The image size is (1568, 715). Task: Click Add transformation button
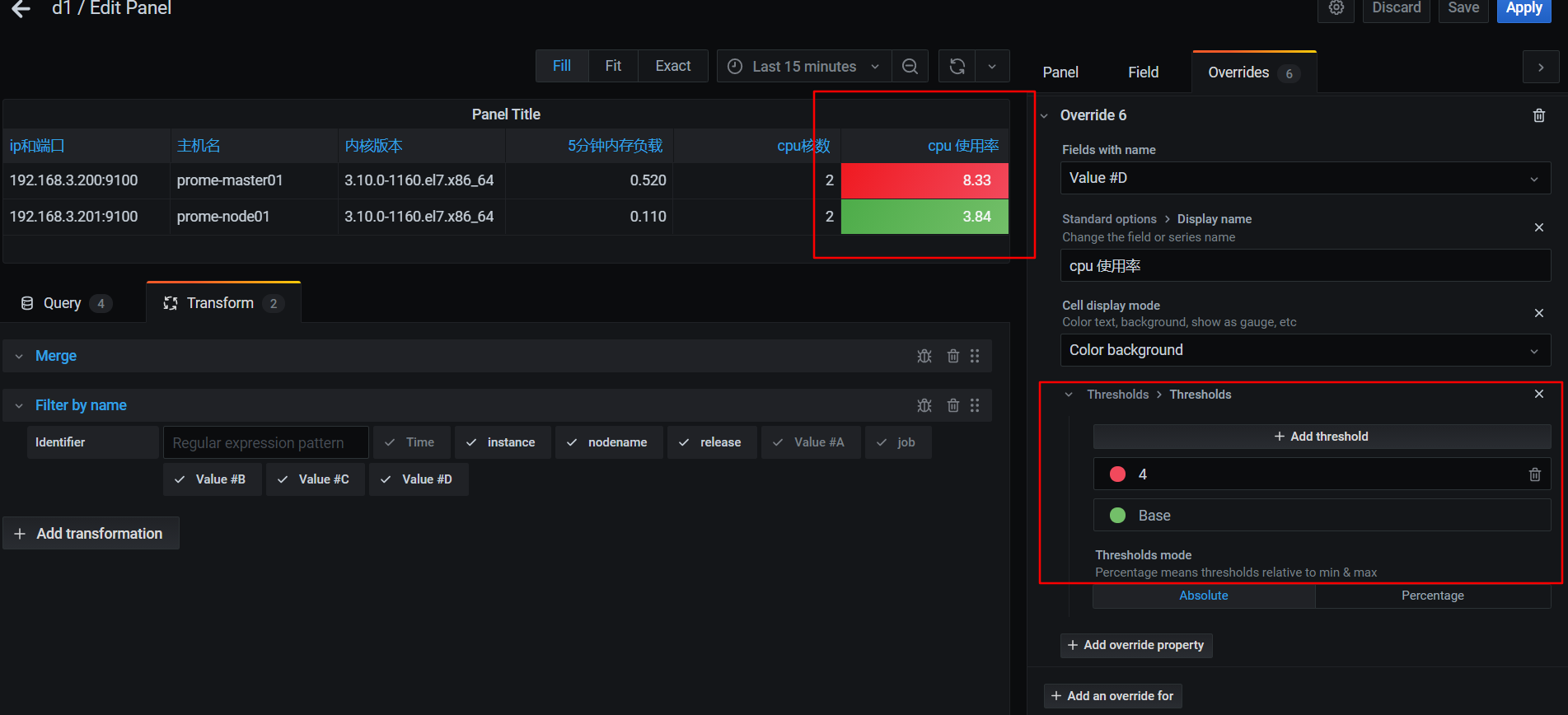pos(91,534)
